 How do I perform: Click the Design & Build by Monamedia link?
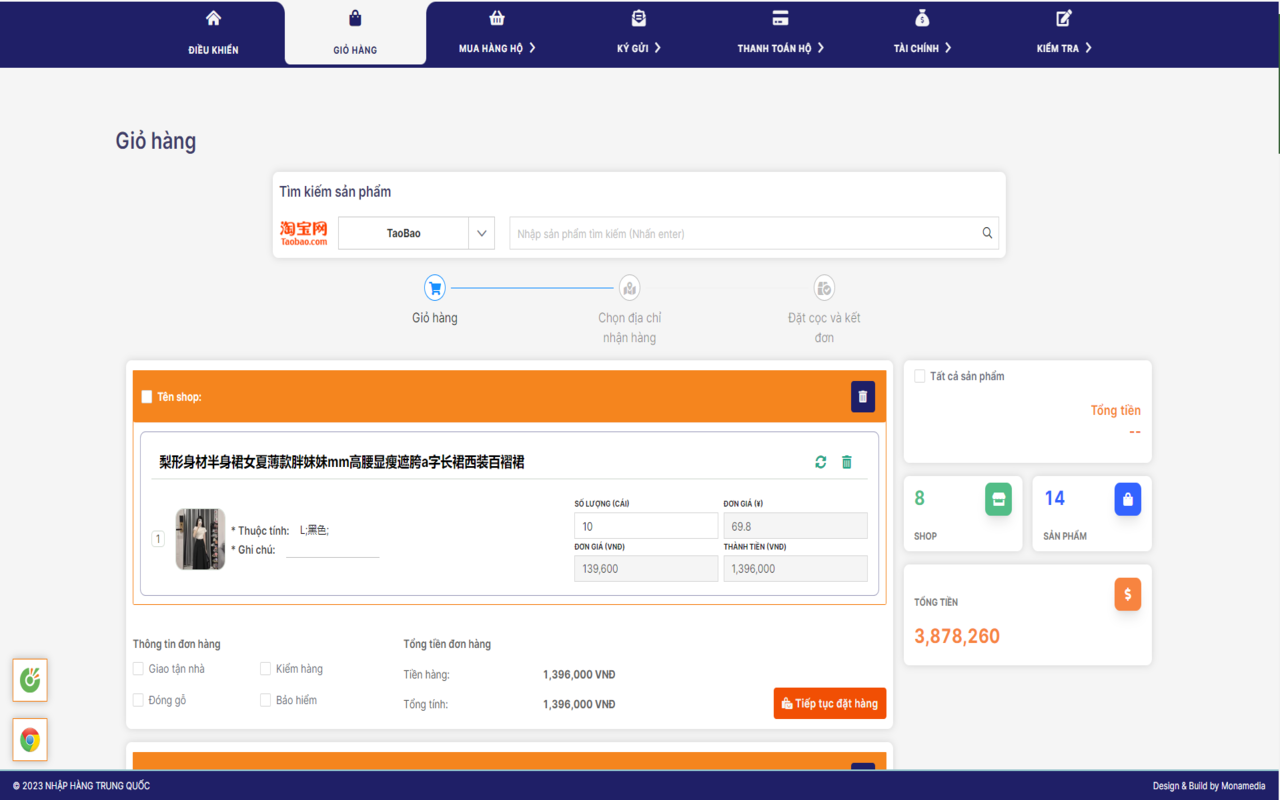[1209, 786]
